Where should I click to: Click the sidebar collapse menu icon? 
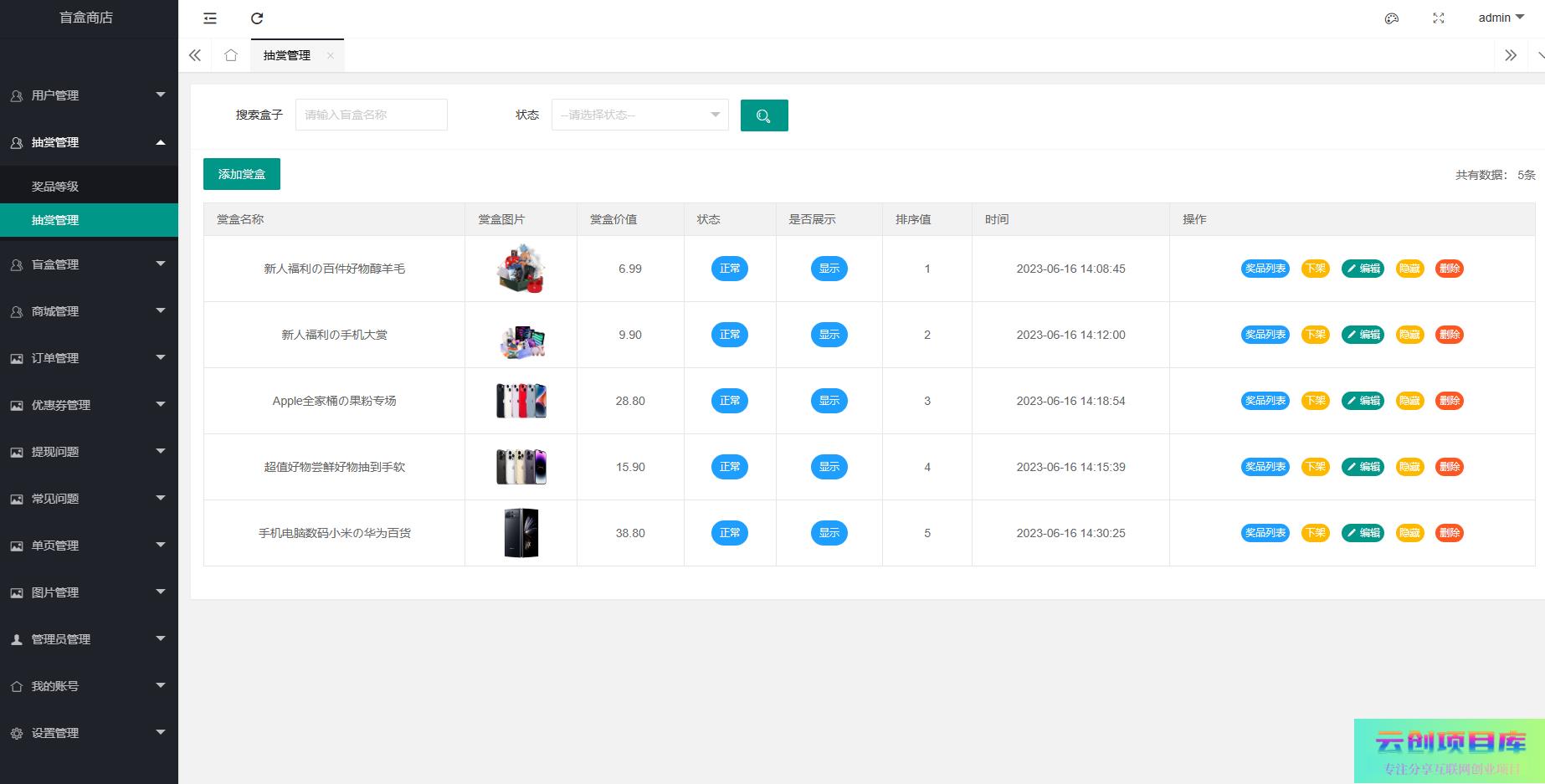click(210, 18)
